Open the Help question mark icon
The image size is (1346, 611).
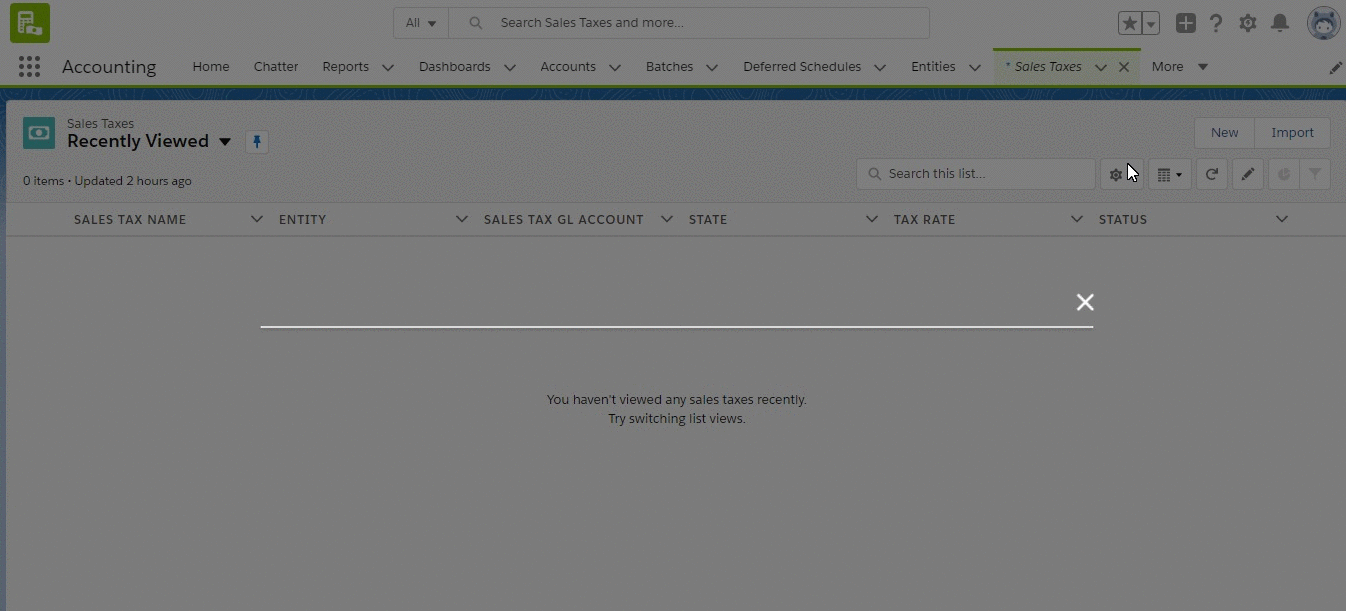[x=1216, y=23]
